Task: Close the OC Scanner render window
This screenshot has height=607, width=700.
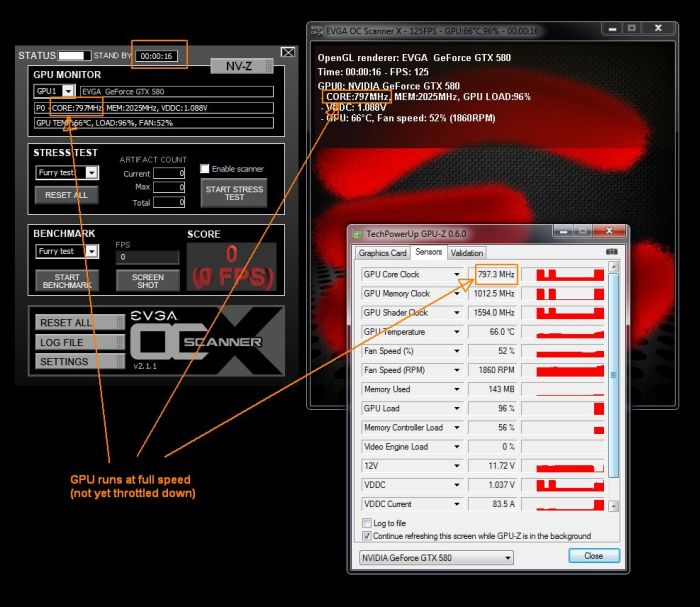Action: [x=658, y=28]
